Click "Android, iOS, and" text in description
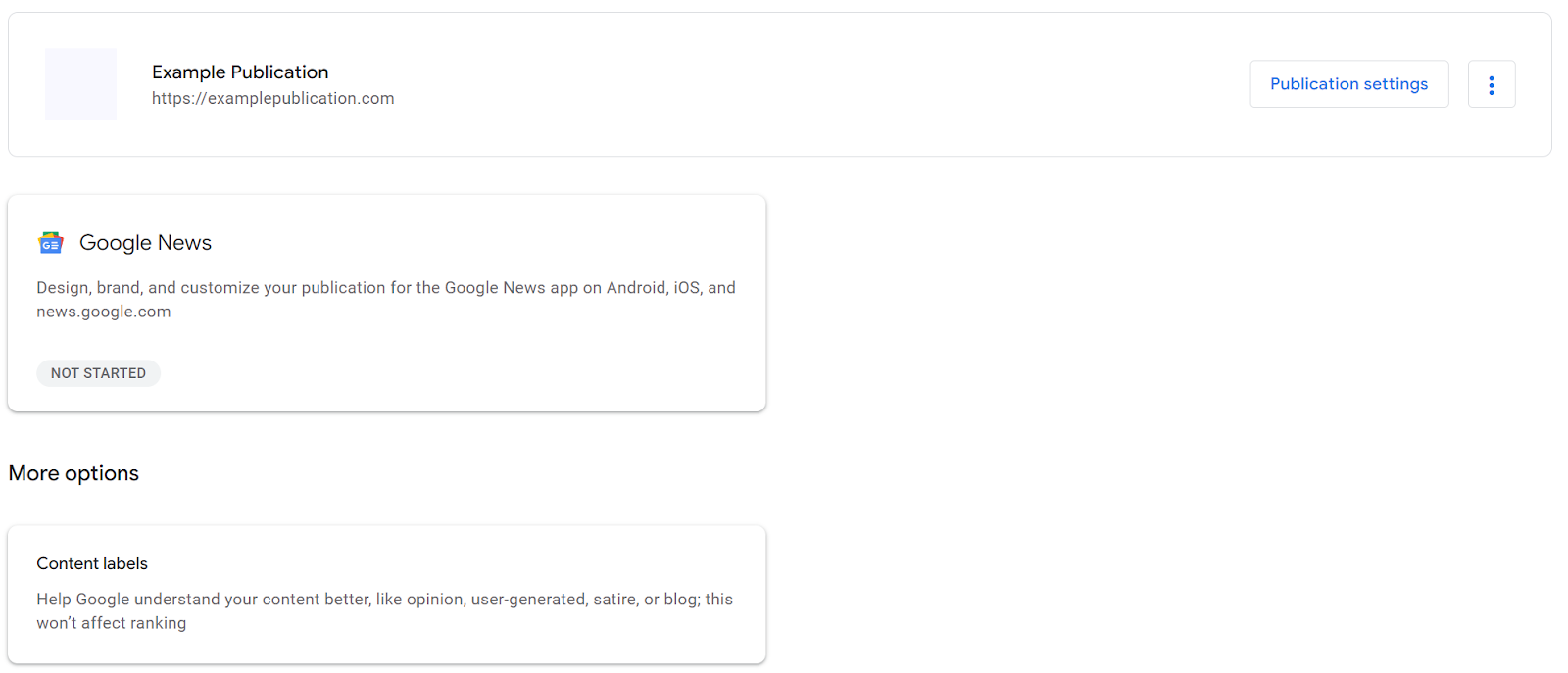 click(670, 288)
